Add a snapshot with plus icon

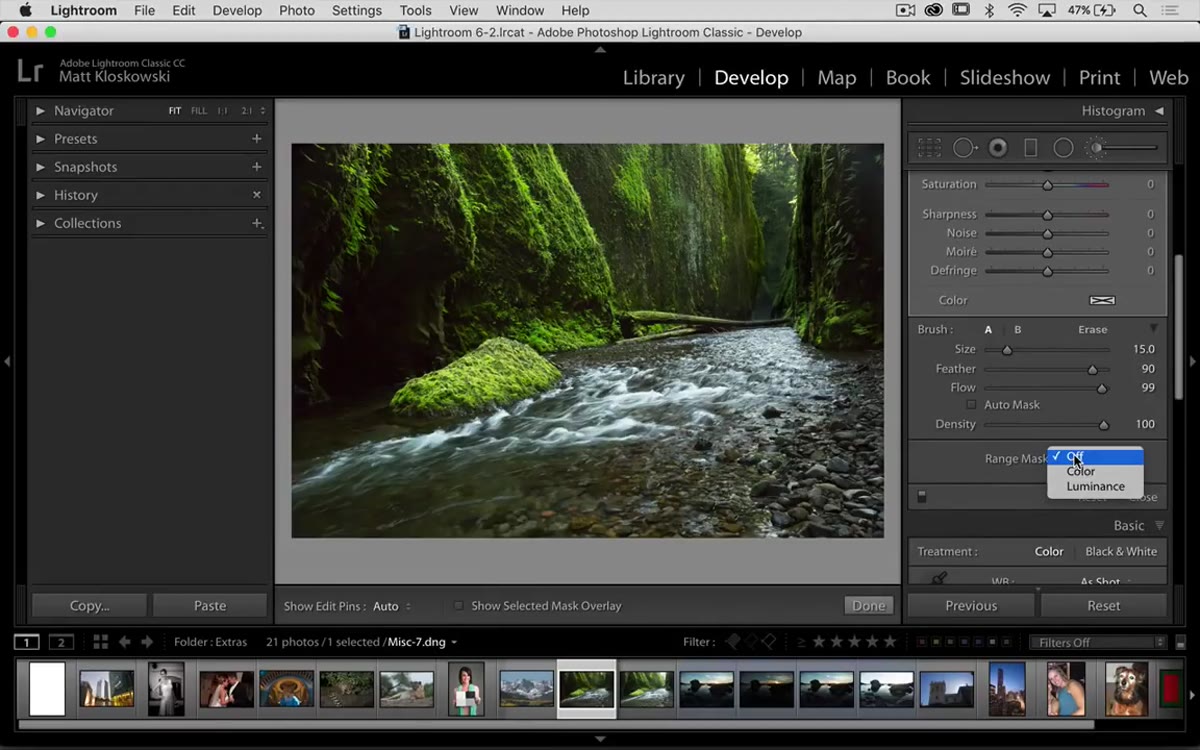click(x=257, y=167)
